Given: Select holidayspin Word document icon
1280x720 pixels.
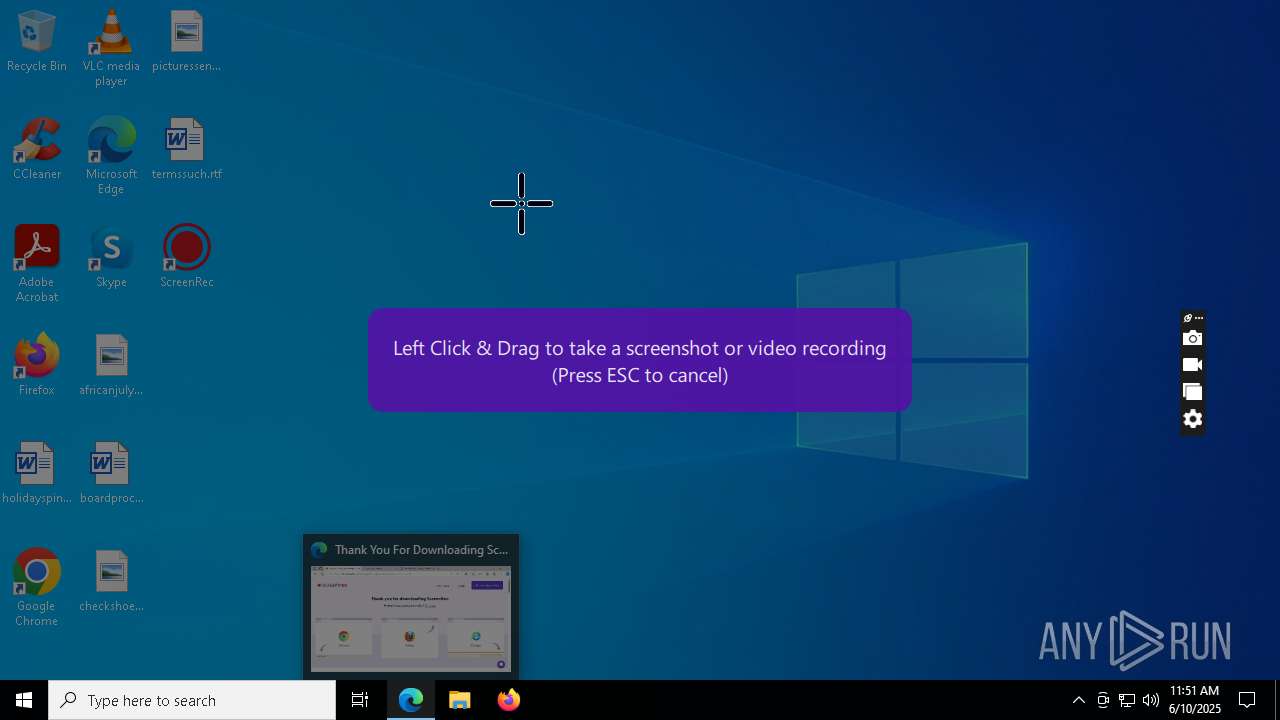Looking at the screenshot, I should pos(37,474).
